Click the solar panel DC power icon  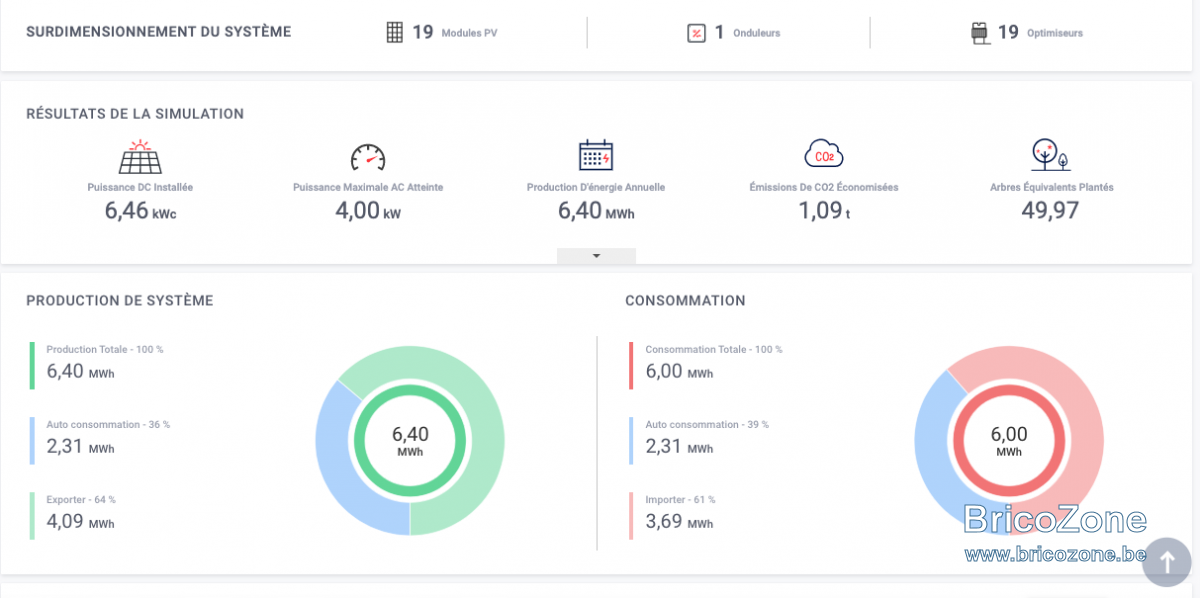pos(140,156)
